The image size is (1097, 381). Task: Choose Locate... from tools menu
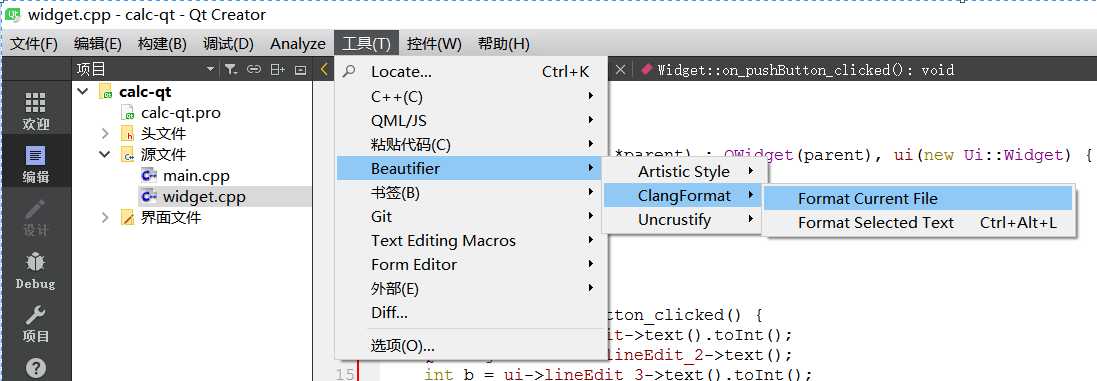(x=472, y=71)
